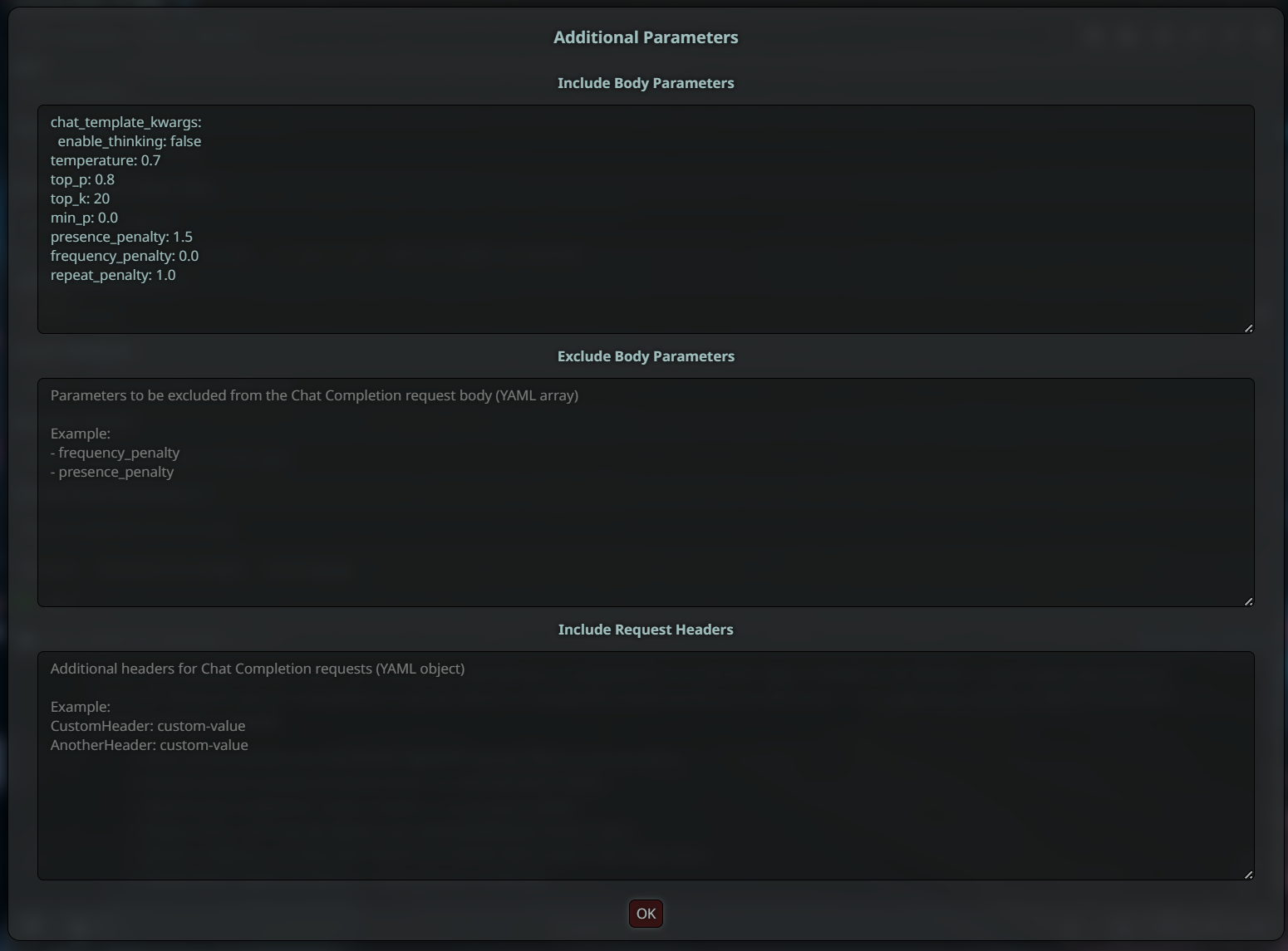Place cursor on presence_penalty: 1.5 line
The width and height of the screenshot is (1288, 951).
(x=121, y=237)
